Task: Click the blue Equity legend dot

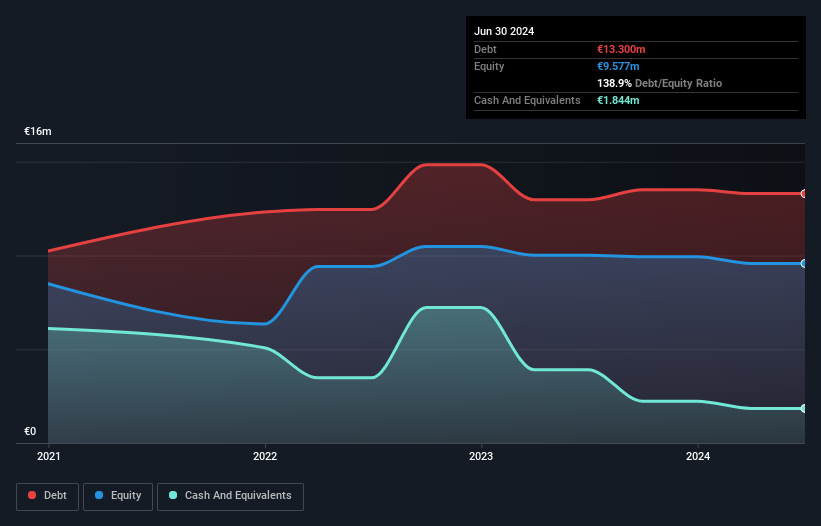Action: click(99, 495)
